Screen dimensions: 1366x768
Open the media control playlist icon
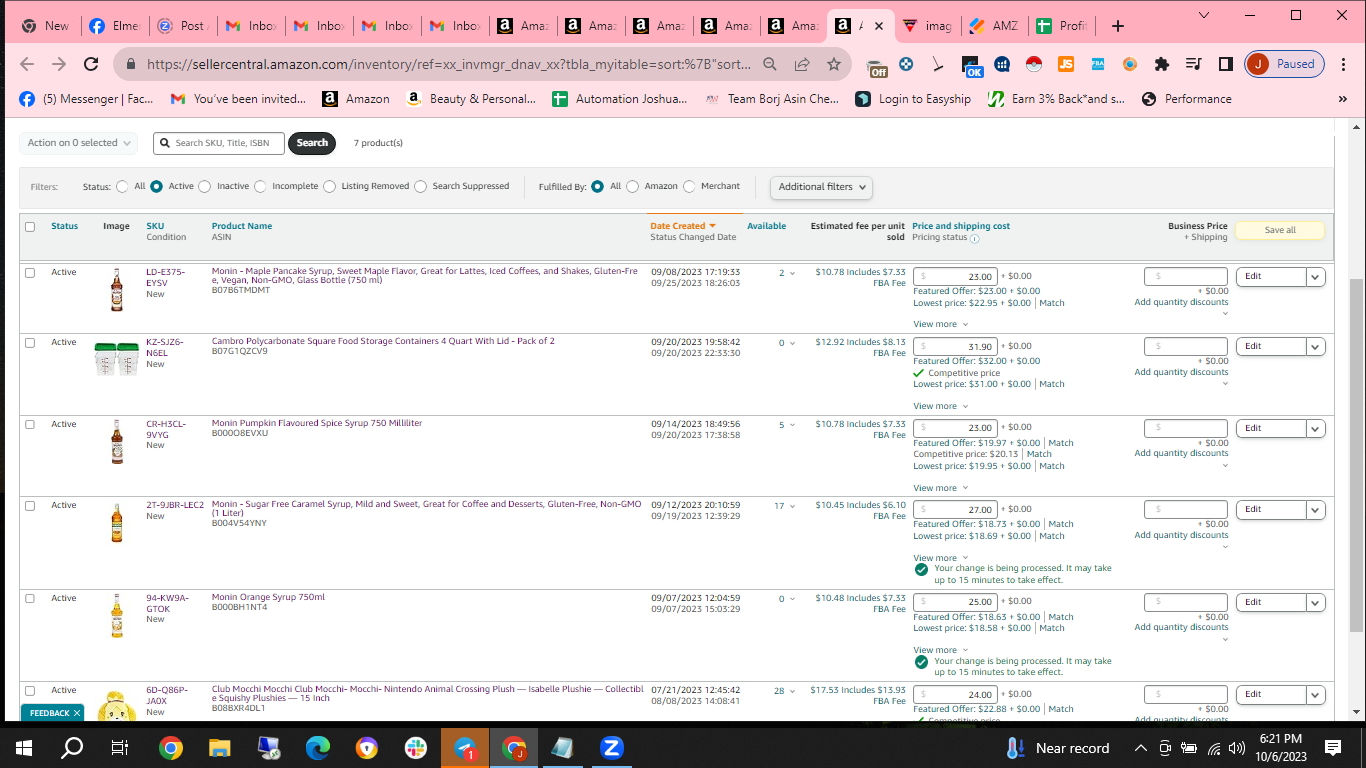[x=1193, y=64]
